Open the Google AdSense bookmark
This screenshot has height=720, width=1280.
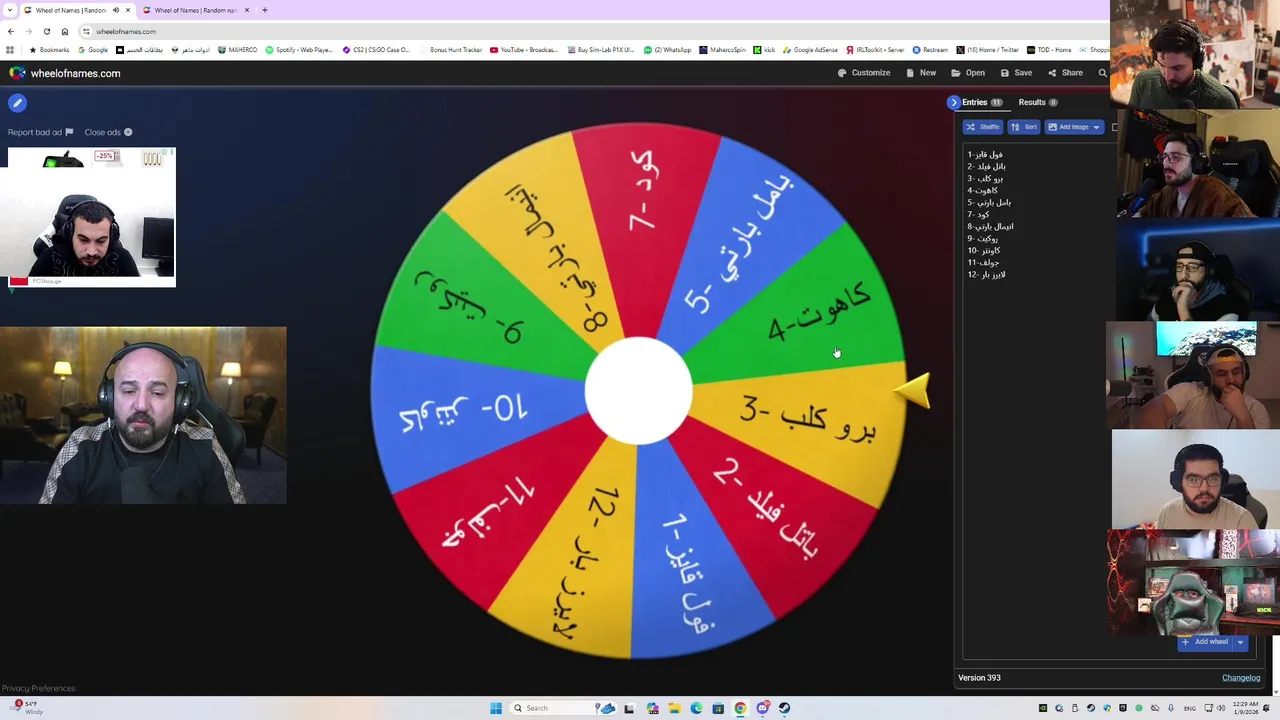(x=811, y=50)
